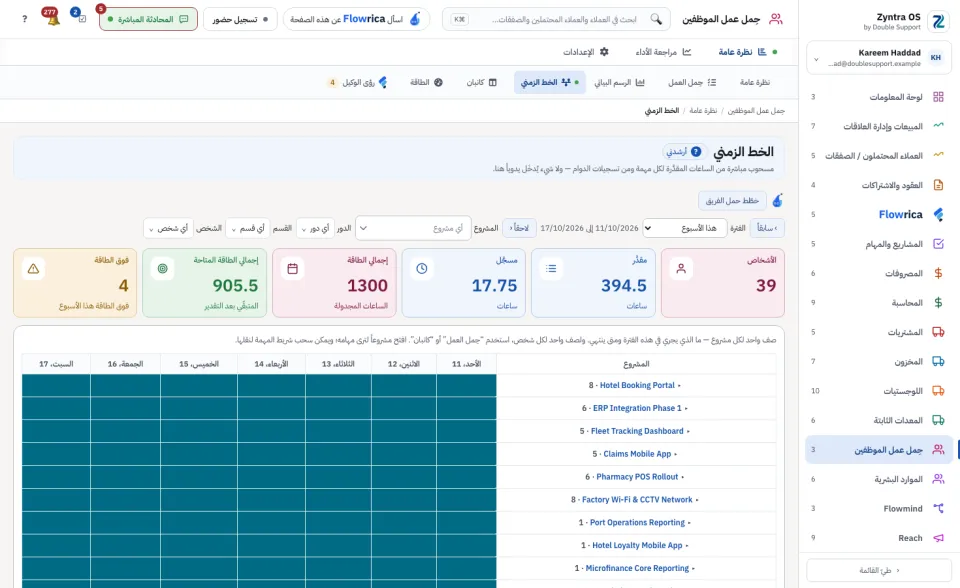Open the Port Operations Reporting link
This screenshot has width=960, height=588.
tap(637, 522)
